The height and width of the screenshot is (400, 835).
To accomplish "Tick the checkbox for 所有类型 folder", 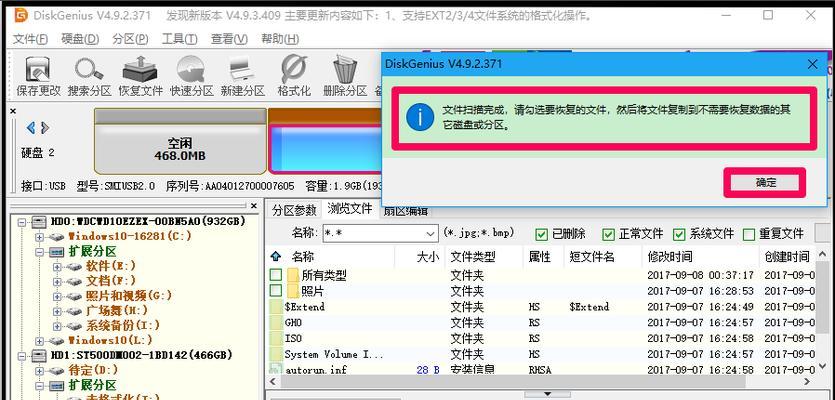I will coord(276,275).
